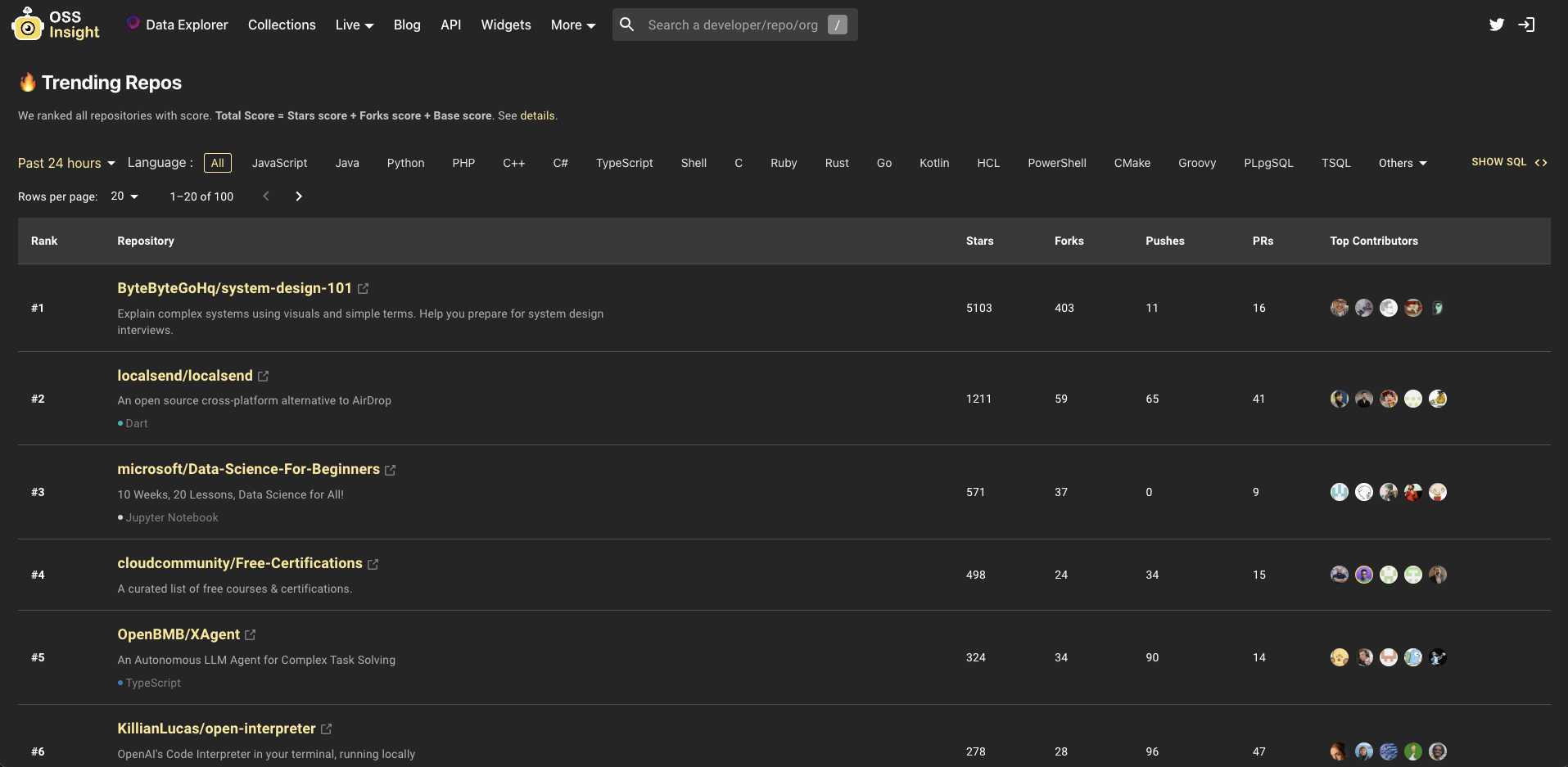Open cloudcommunity/Free-Certifications repository link
The image size is (1568, 767).
[240, 563]
